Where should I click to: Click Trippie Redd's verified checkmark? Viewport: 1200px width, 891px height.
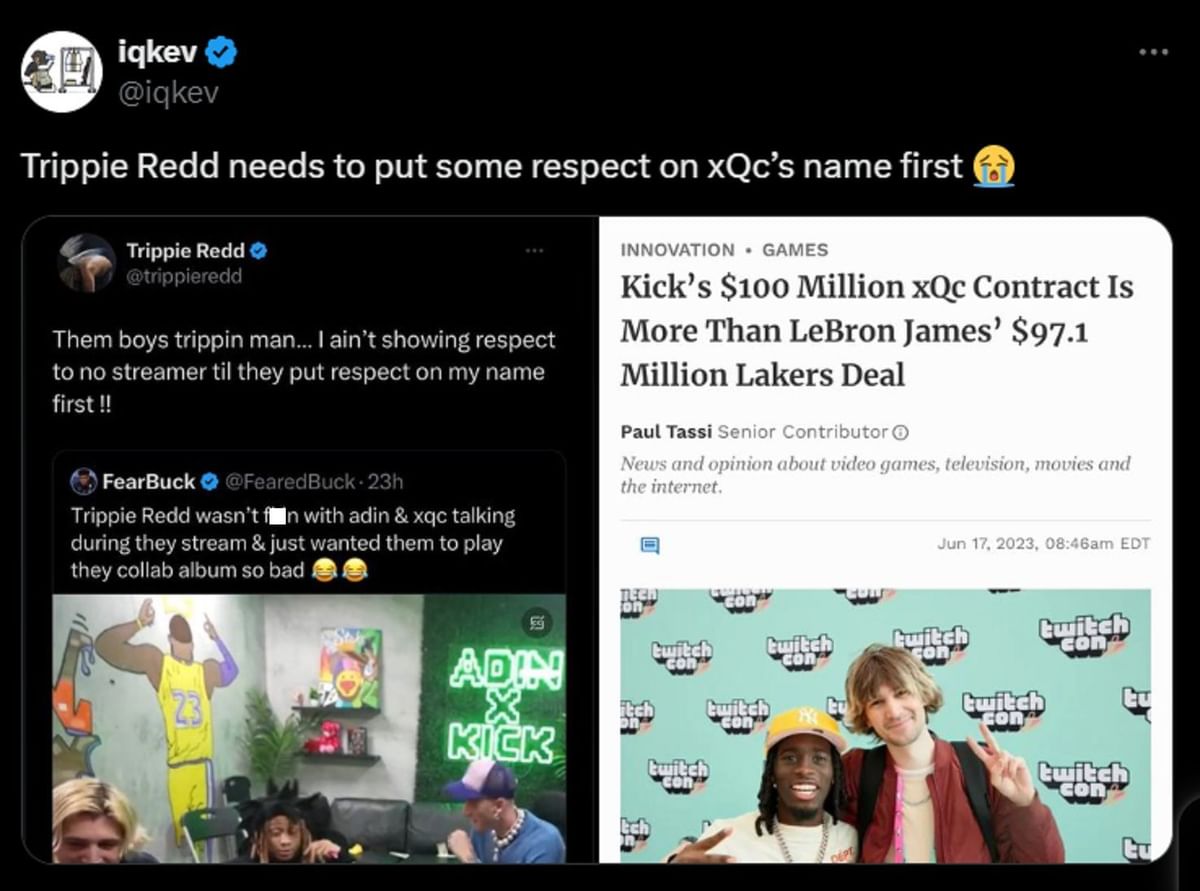257,250
